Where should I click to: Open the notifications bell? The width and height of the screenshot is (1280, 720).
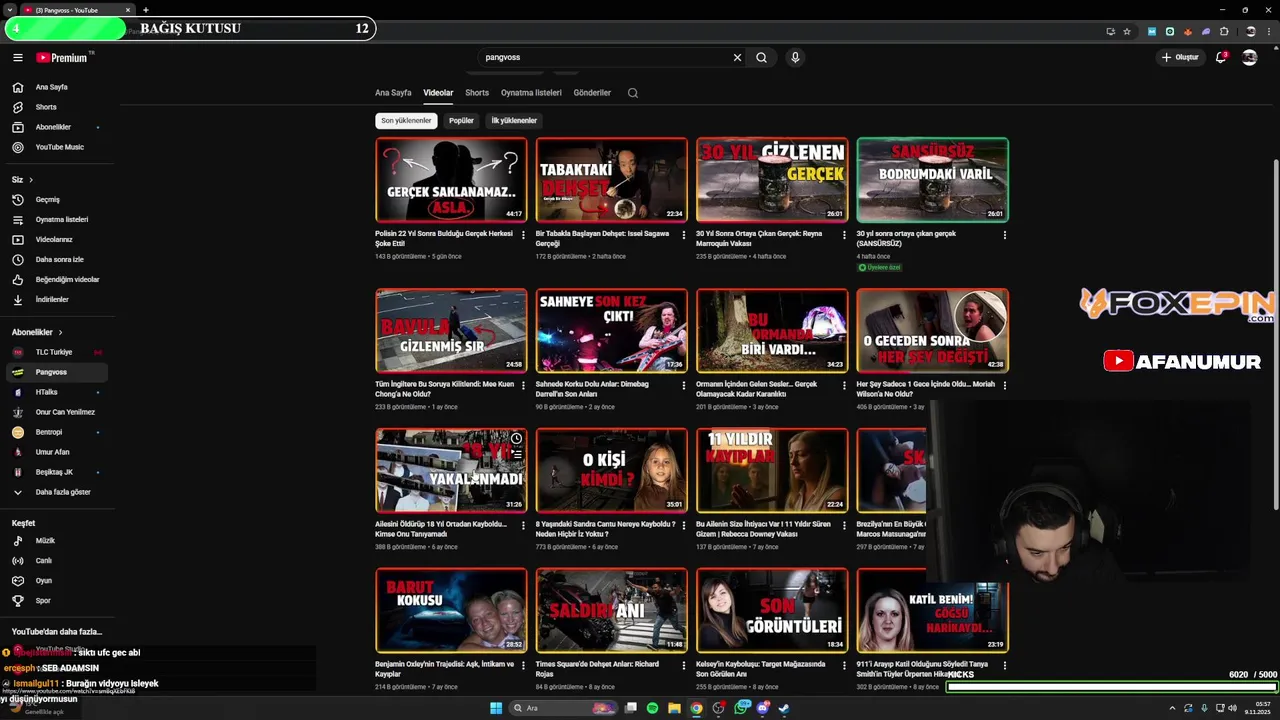[1221, 58]
